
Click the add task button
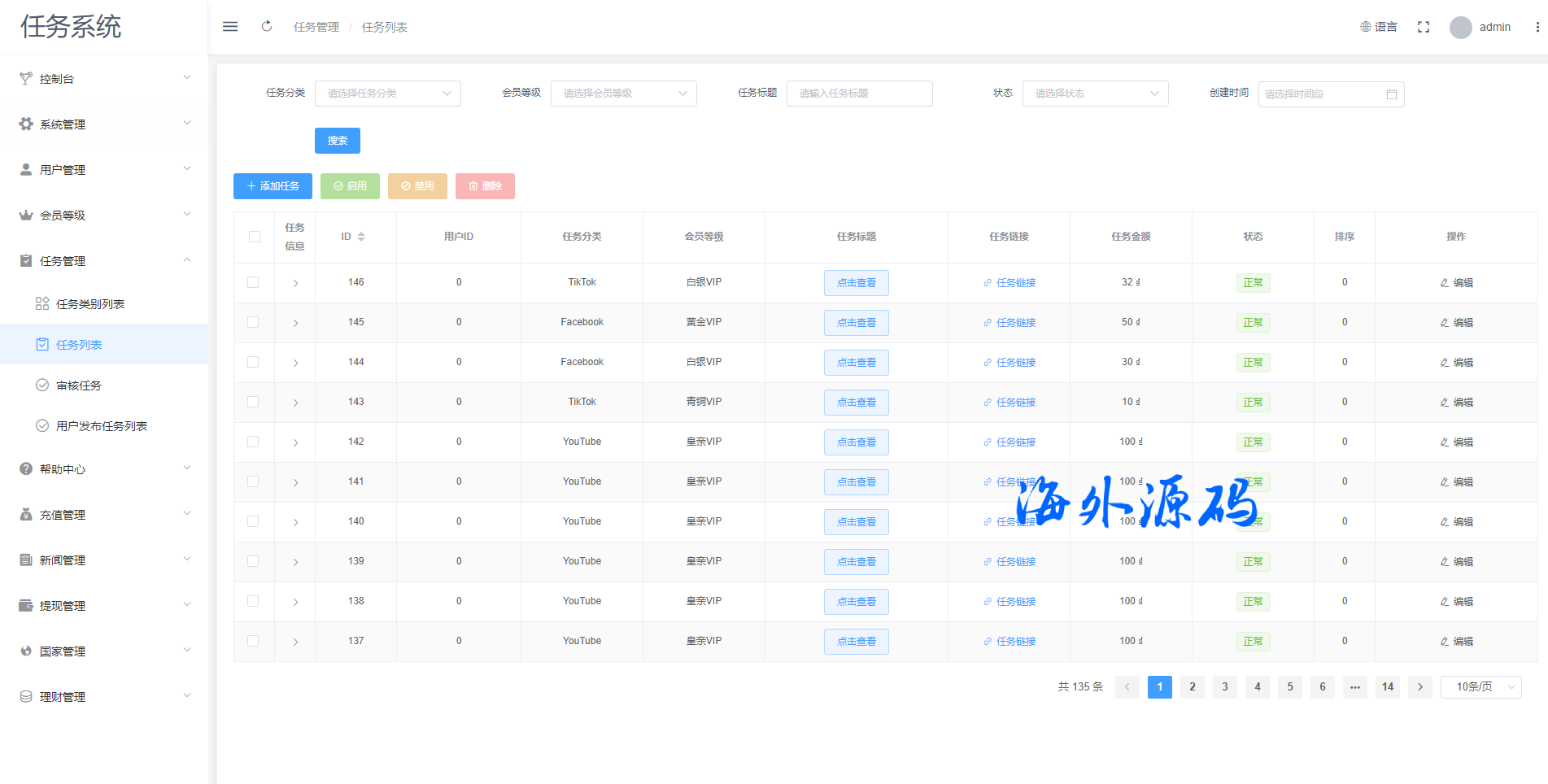pyautogui.click(x=273, y=186)
